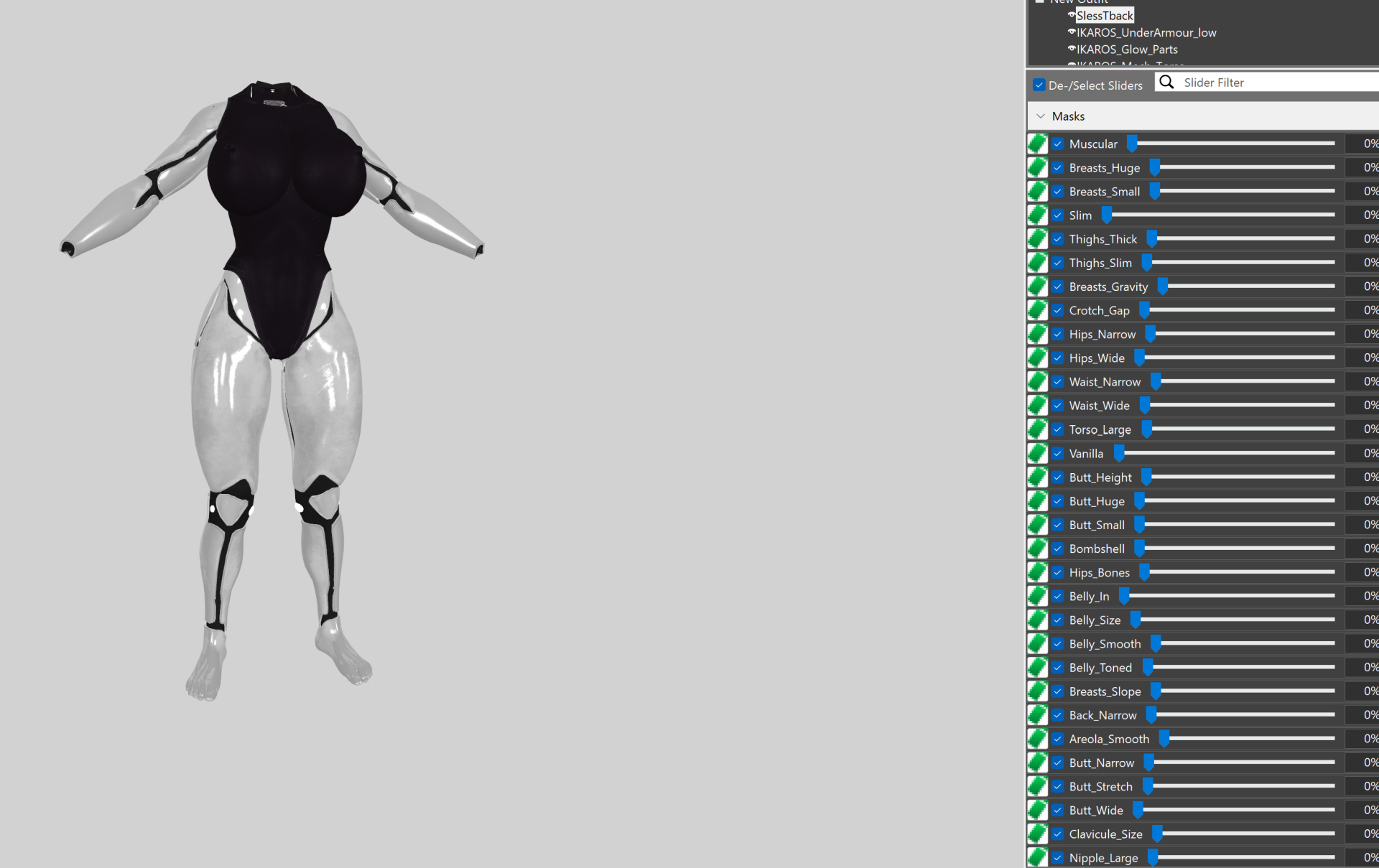
Task: Click the green edit icon for Back_Narrow
Action: click(1037, 714)
